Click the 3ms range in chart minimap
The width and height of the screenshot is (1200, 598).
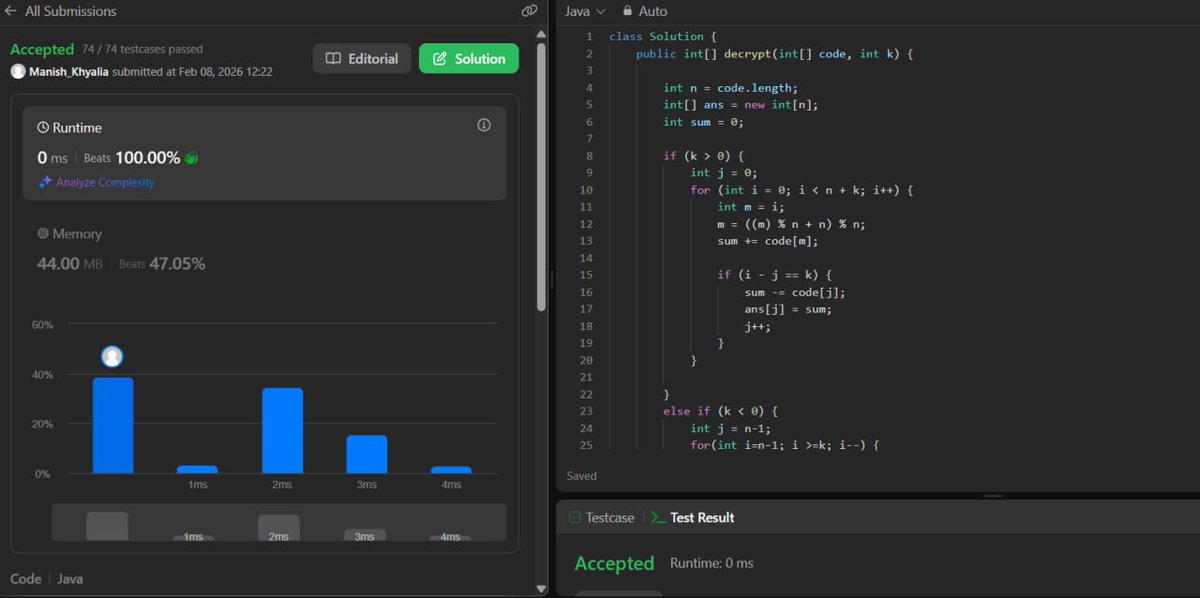point(365,535)
